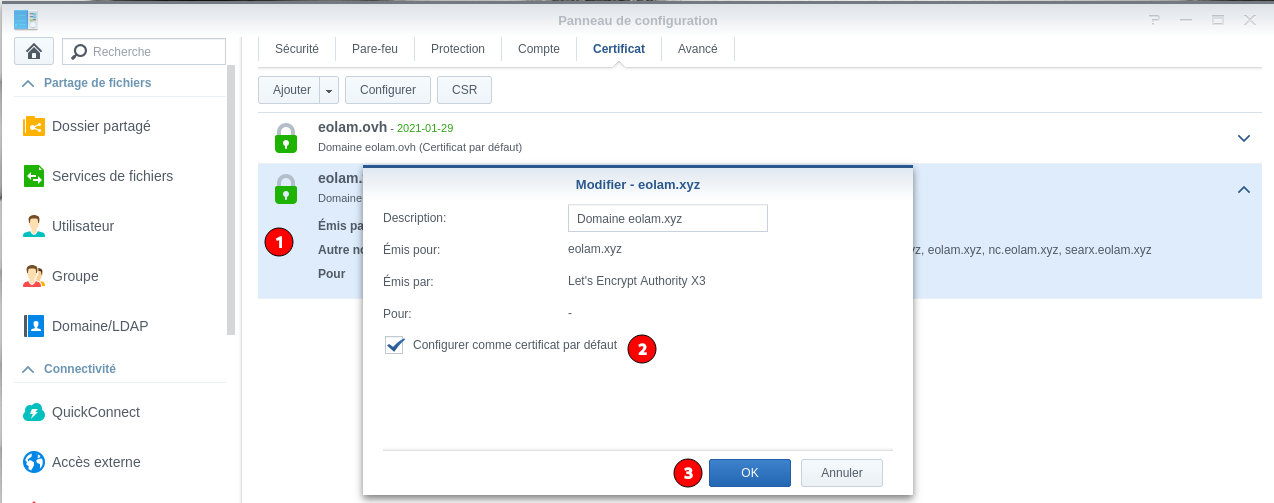The height and width of the screenshot is (503, 1274).
Task: Open Accès externe globe icon
Action: pyautogui.click(x=34, y=462)
